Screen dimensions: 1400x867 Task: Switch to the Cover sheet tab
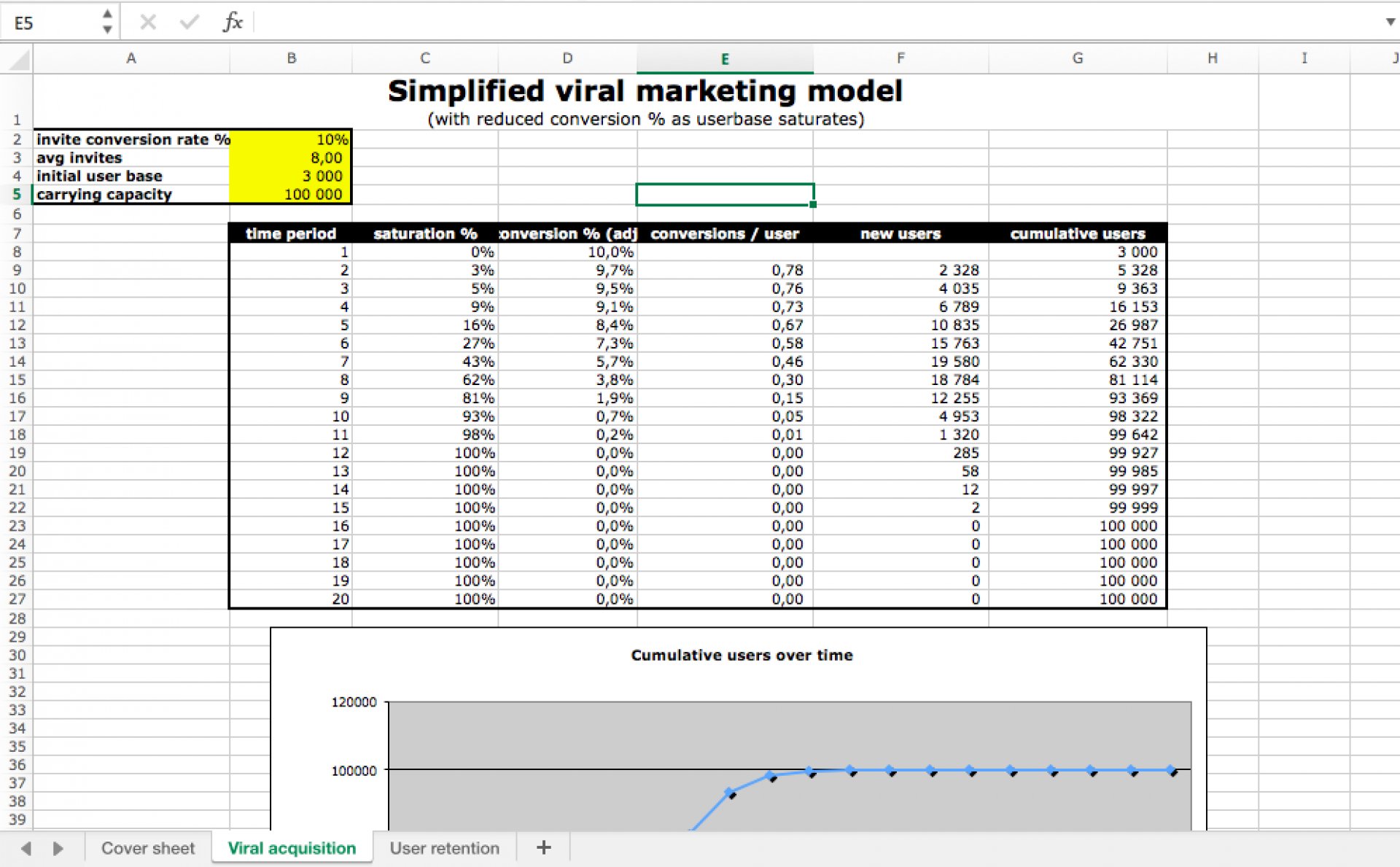point(148,848)
